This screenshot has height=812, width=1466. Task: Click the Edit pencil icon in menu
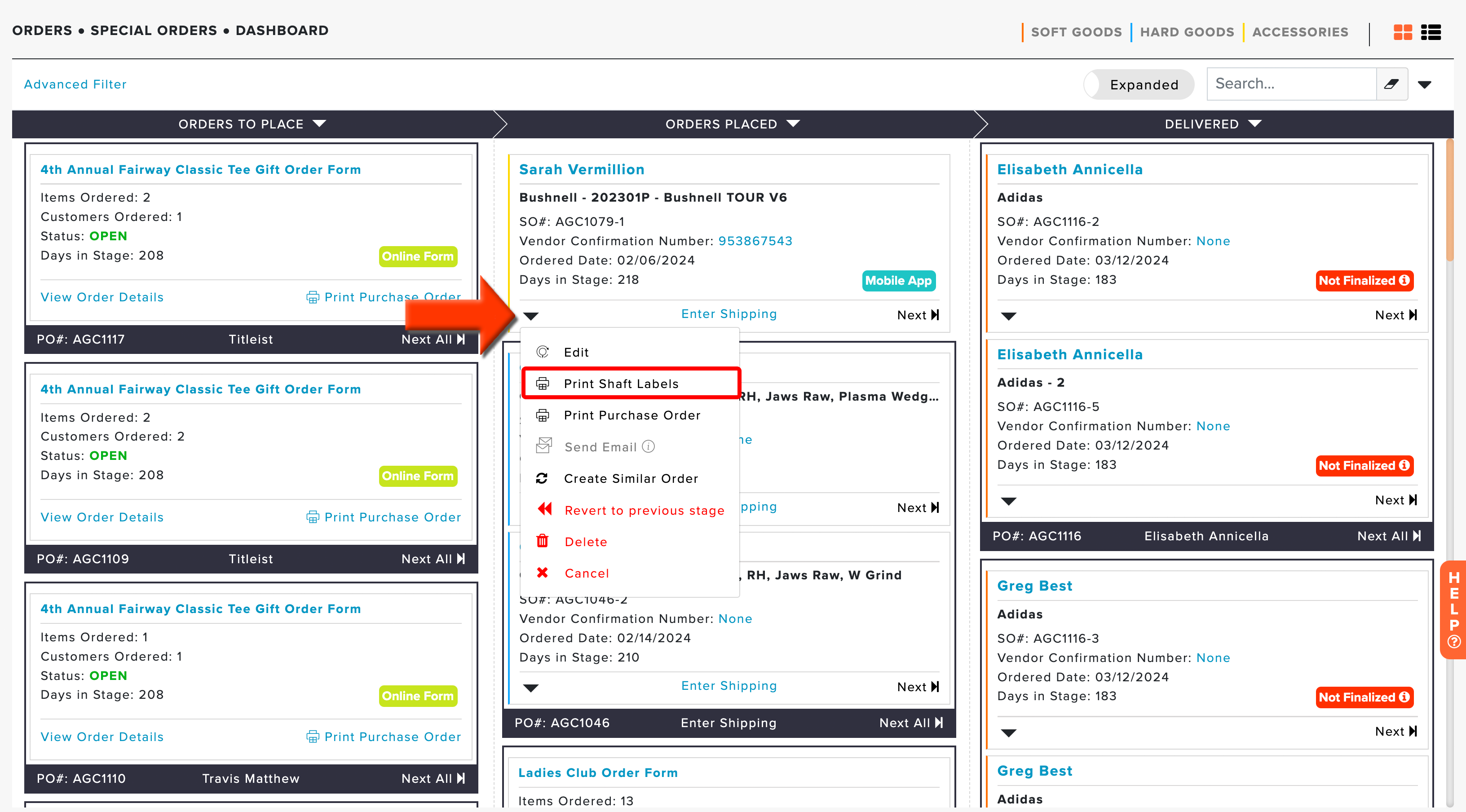point(543,352)
